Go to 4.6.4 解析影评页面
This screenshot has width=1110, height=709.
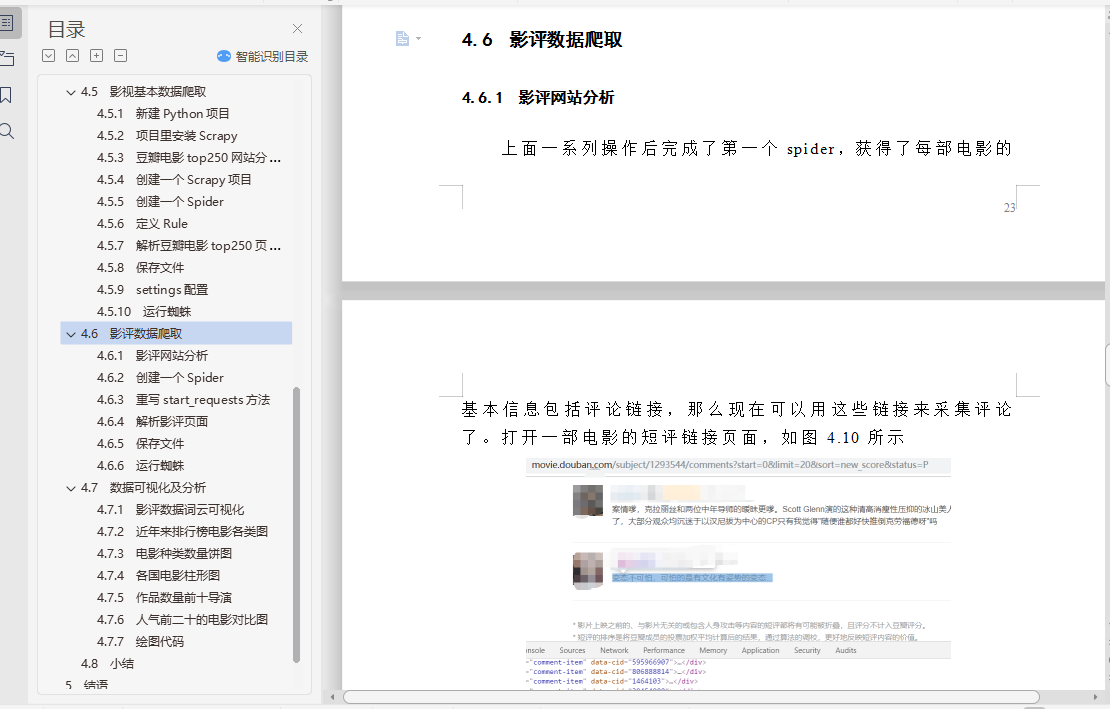tap(152, 421)
